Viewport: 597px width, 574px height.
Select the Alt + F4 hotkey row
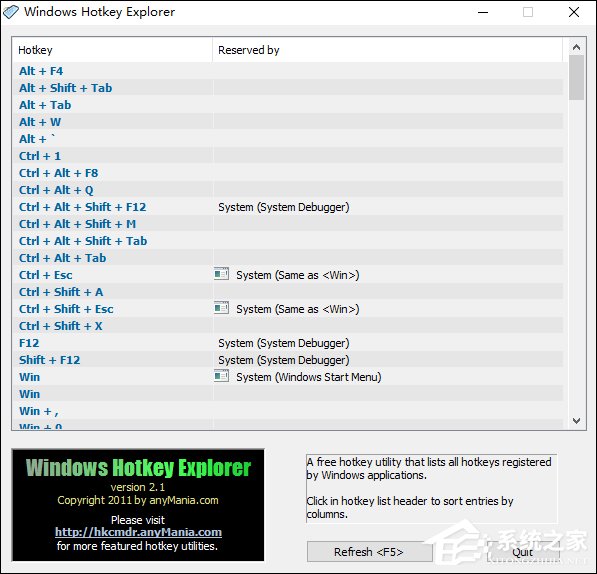pyautogui.click(x=287, y=71)
